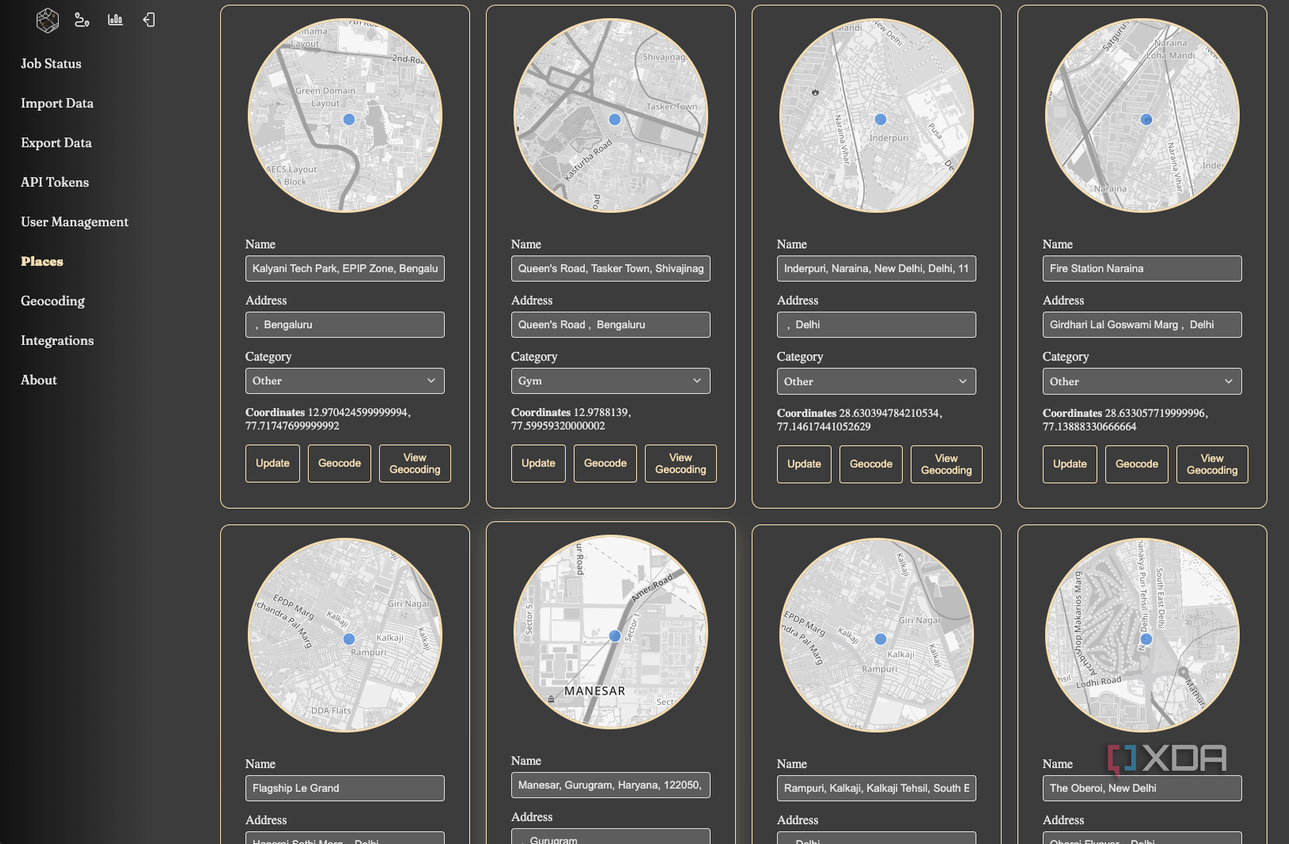Open Integrations page
The width and height of the screenshot is (1289, 844).
[x=57, y=340]
